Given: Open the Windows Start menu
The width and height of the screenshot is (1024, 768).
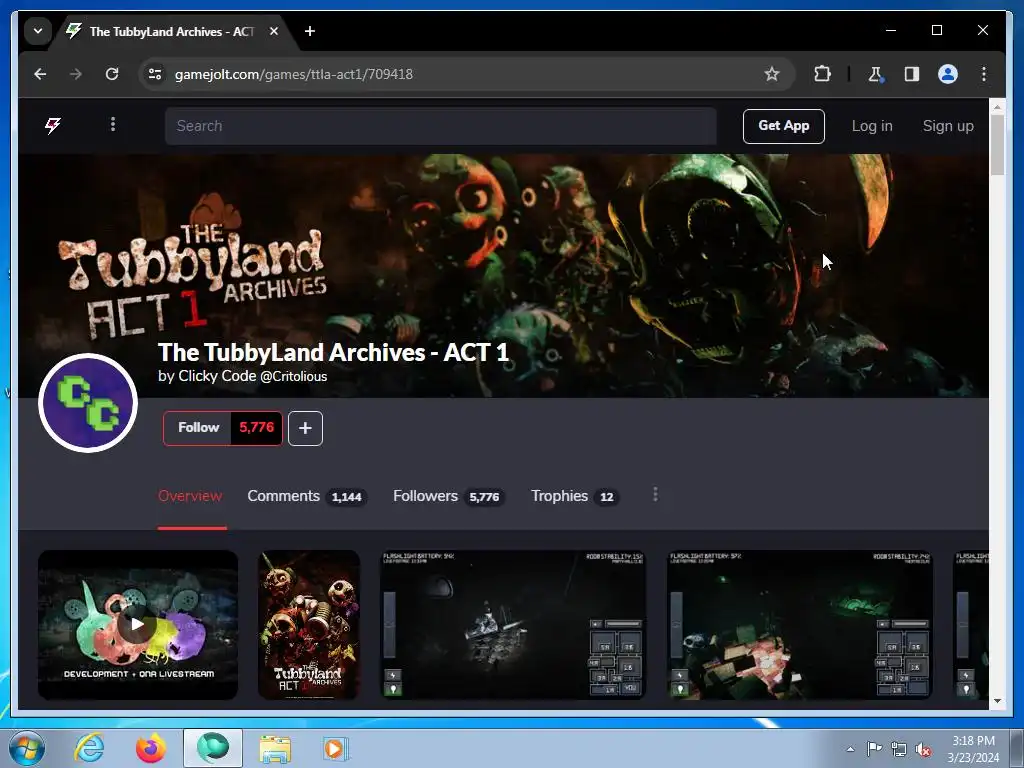Looking at the screenshot, I should click(x=26, y=748).
